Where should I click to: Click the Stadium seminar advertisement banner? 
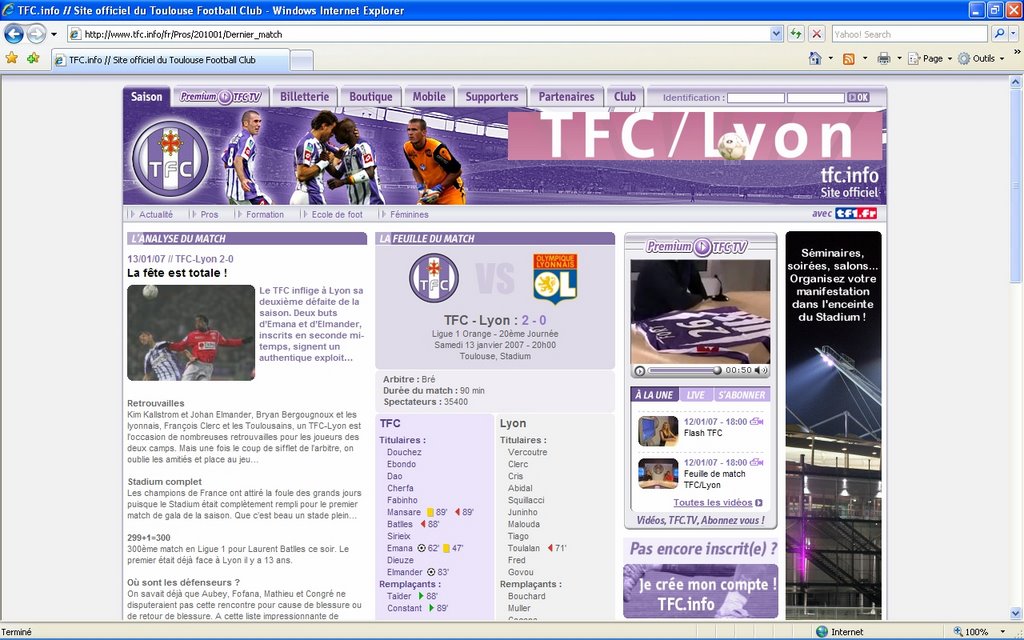point(833,425)
